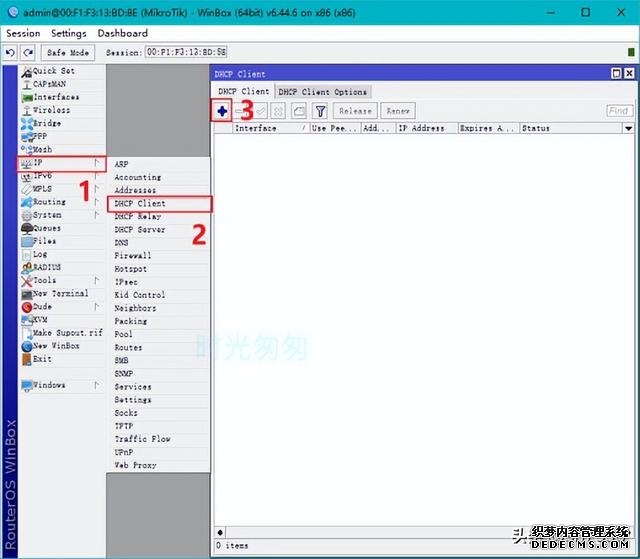
Task: Expand the MPLS submenu
Action: pyautogui.click(x=62, y=189)
